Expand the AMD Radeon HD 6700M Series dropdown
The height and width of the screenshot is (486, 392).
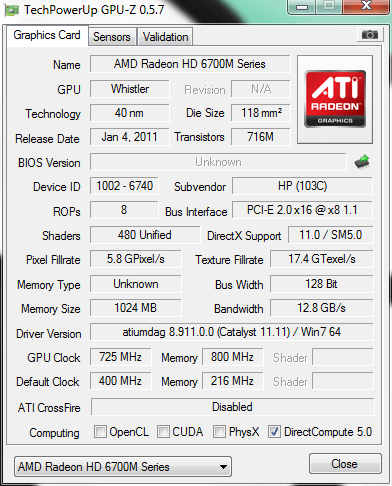(x=123, y=466)
